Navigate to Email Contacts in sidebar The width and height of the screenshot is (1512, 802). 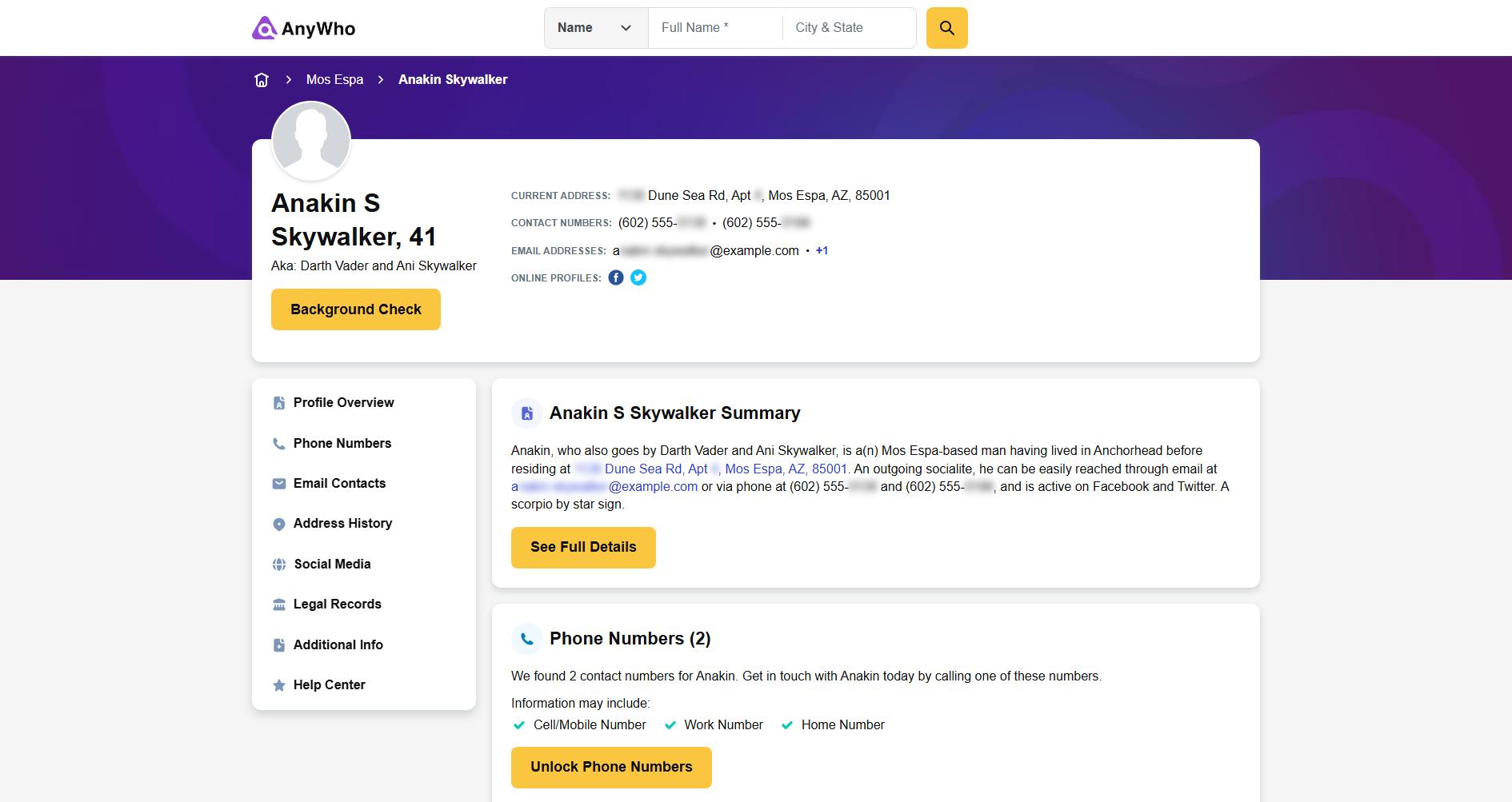pyautogui.click(x=339, y=484)
